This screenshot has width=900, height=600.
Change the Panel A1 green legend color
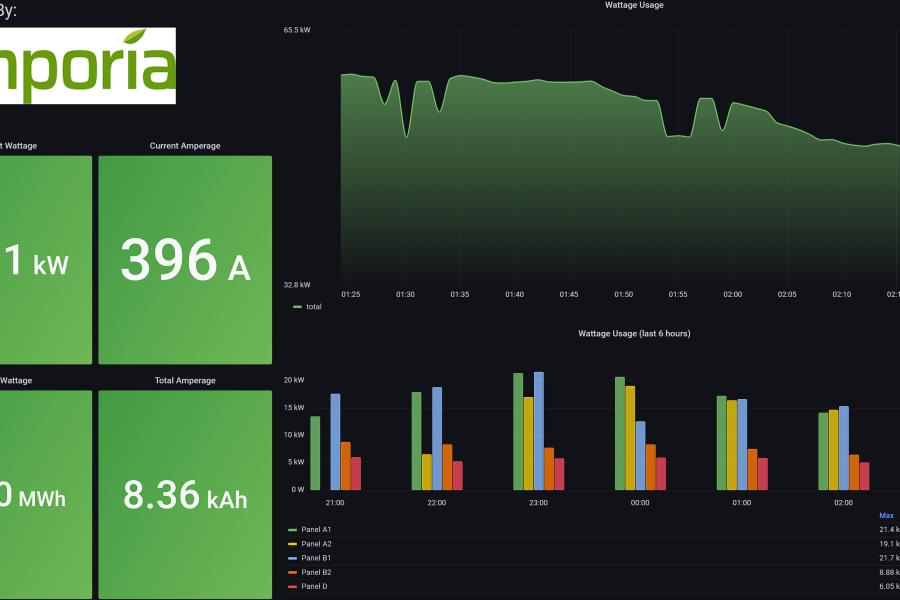point(292,529)
